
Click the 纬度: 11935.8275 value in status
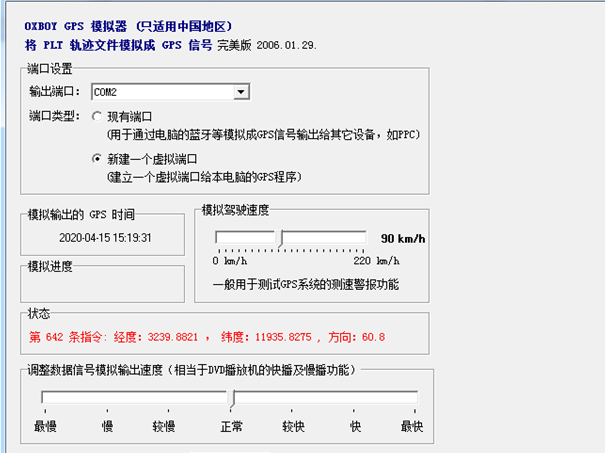[x=266, y=337]
